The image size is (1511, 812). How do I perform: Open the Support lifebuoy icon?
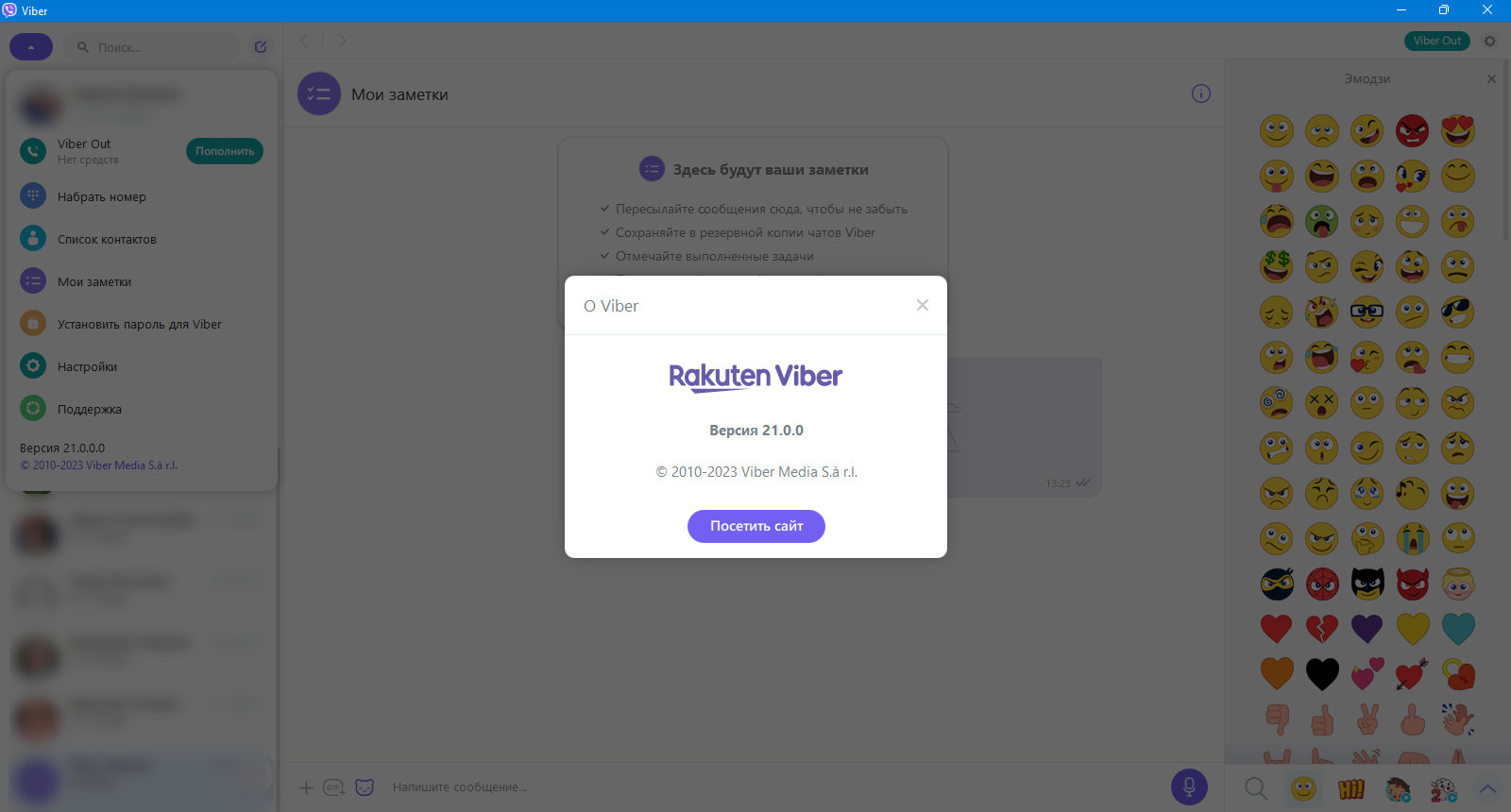[33, 409]
